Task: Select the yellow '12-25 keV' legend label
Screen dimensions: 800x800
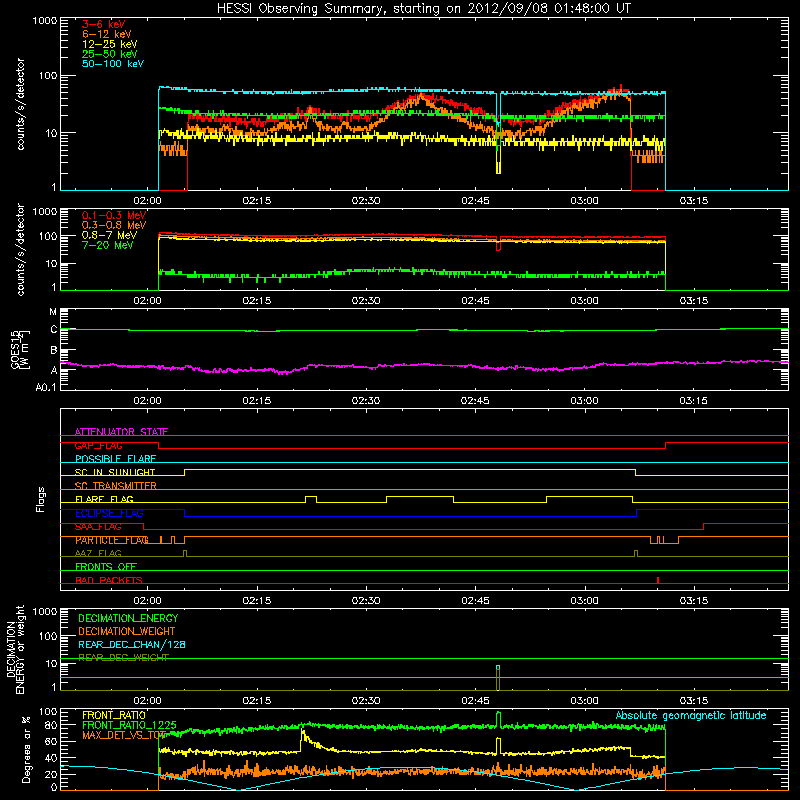Action: point(110,44)
